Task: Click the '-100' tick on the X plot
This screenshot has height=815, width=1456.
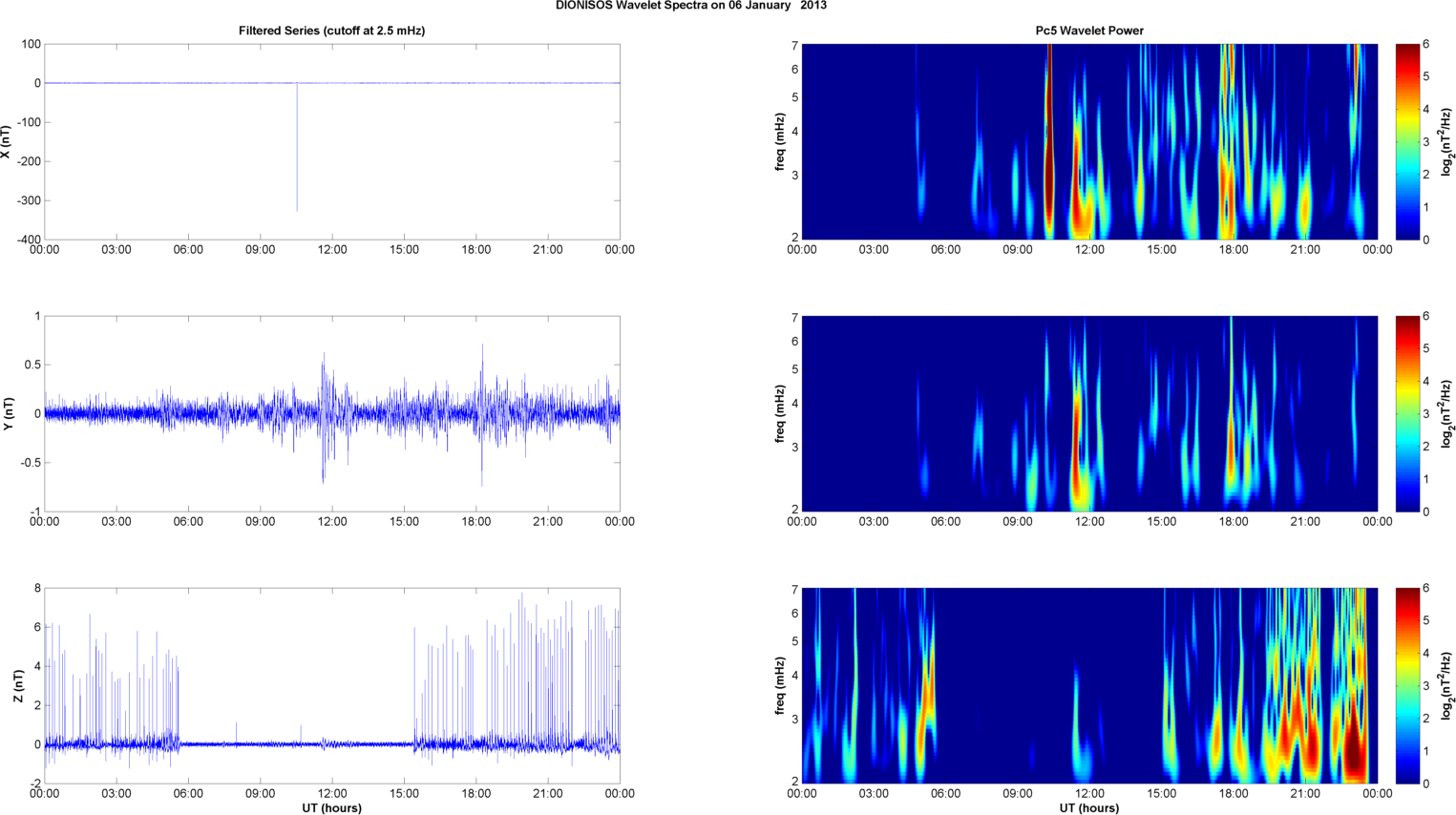Action: coord(29,122)
